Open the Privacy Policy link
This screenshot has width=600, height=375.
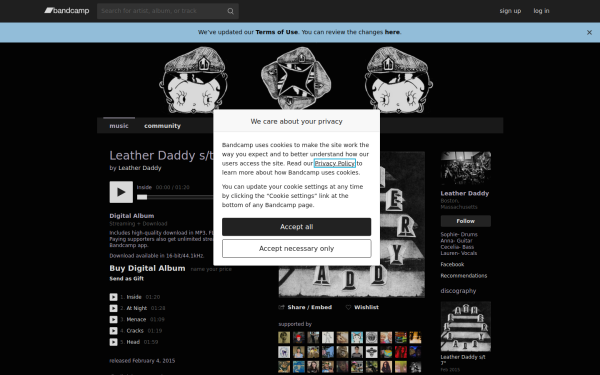(334, 163)
